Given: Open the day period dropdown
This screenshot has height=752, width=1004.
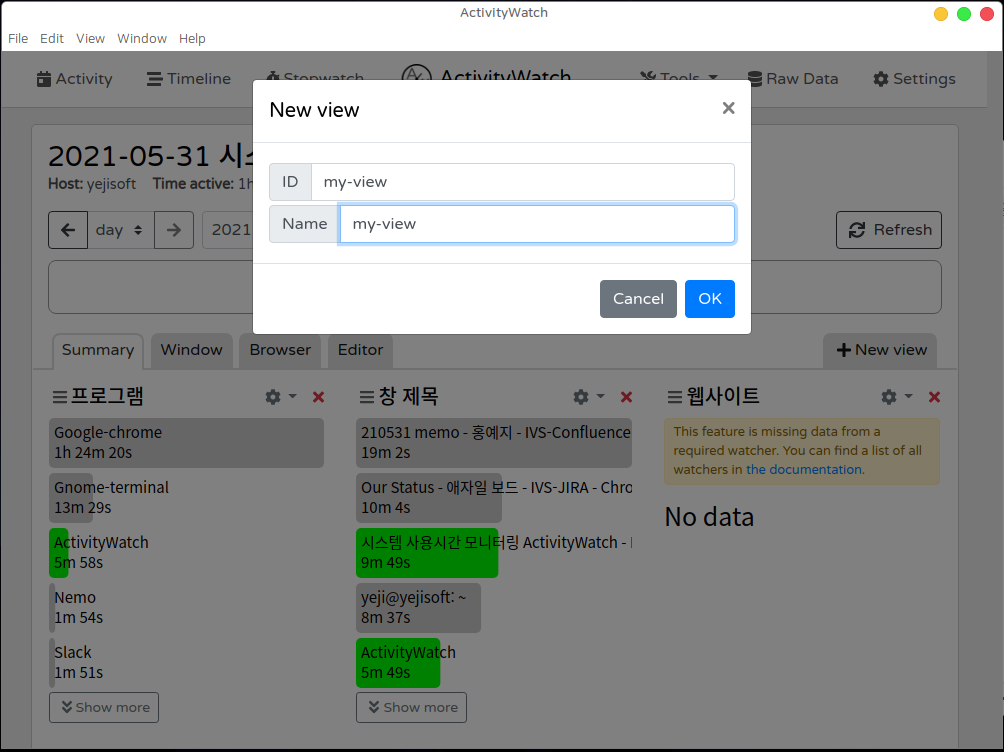Looking at the screenshot, I should (x=120, y=230).
